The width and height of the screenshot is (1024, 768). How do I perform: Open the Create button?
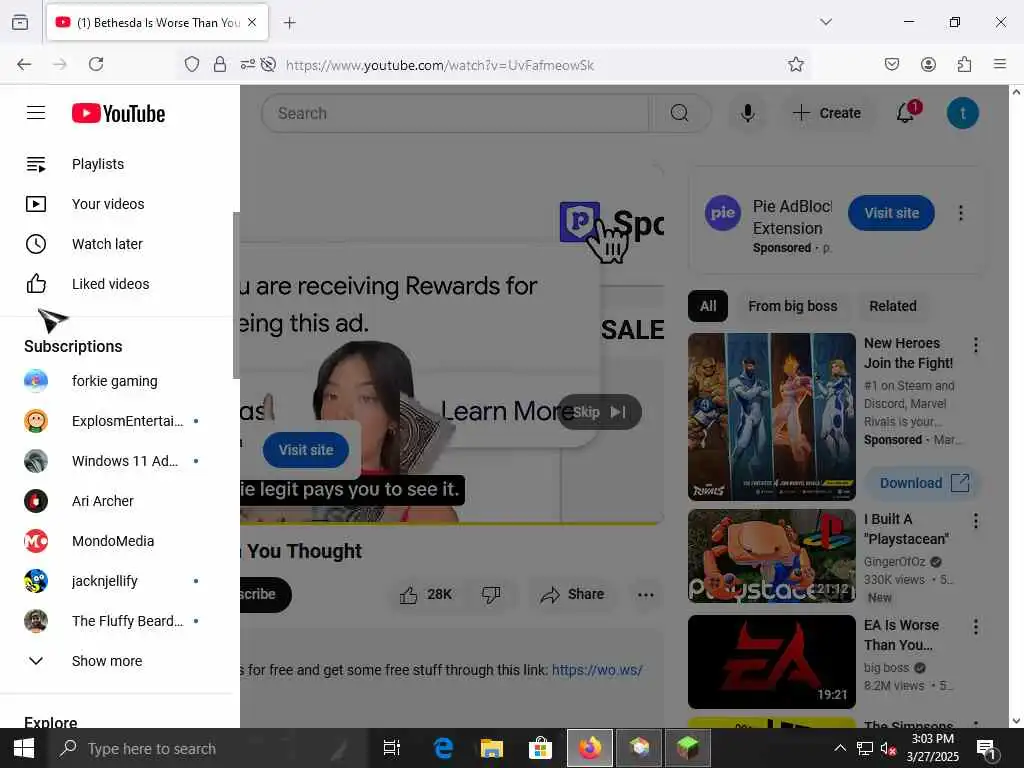[x=826, y=113]
